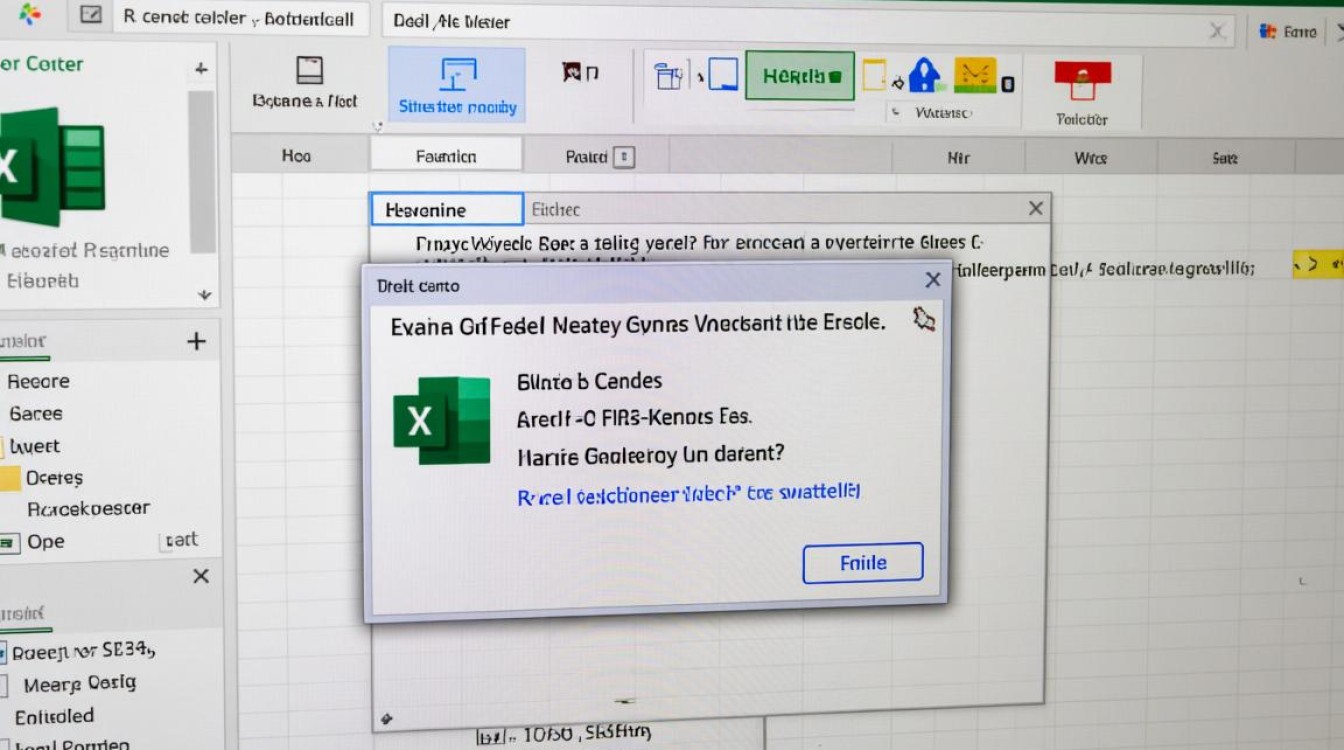Toggle the checkbox next to Meare Oesig

tap(4, 686)
